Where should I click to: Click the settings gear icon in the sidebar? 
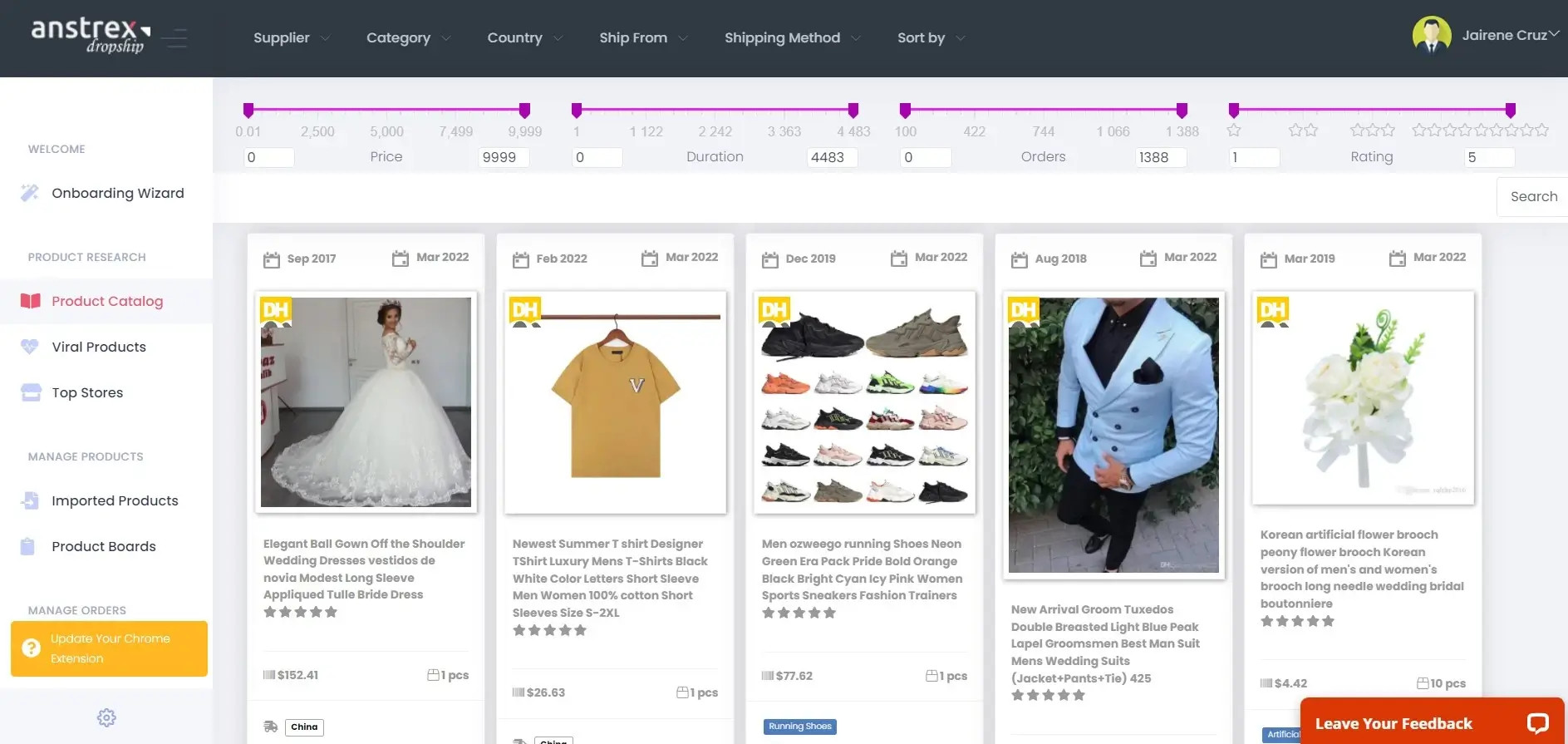tap(106, 717)
